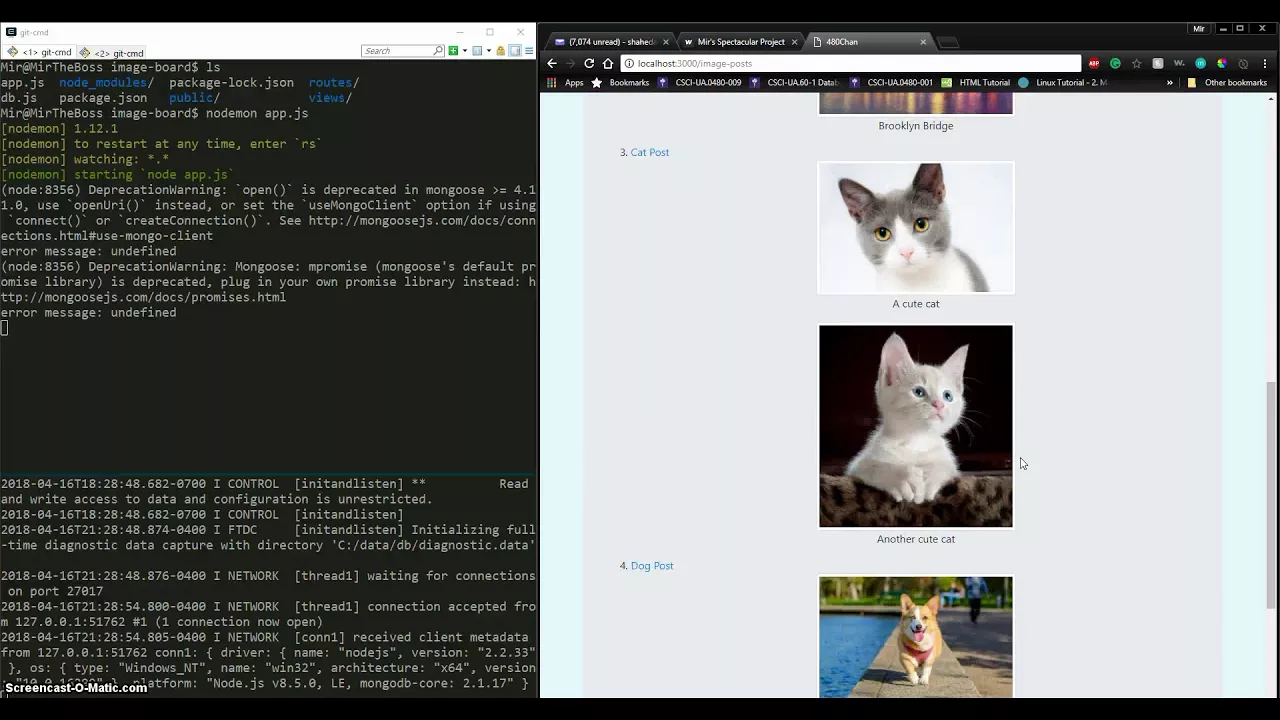Open dropdown arrow next to window-list icon

pos(488,51)
